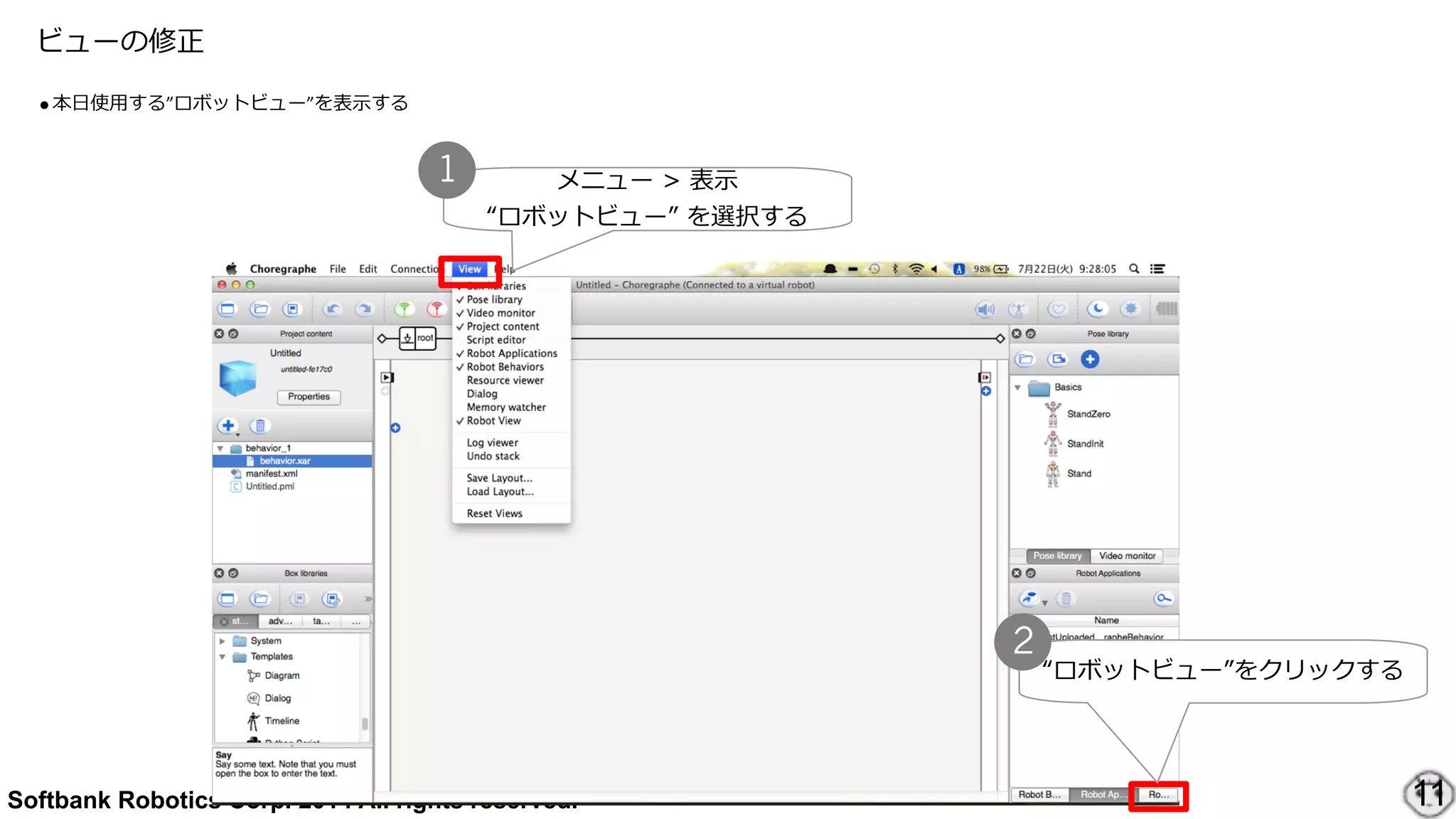This screenshot has width=1456, height=819.
Task: Click the trash icon in Project content
Action: click(x=260, y=426)
